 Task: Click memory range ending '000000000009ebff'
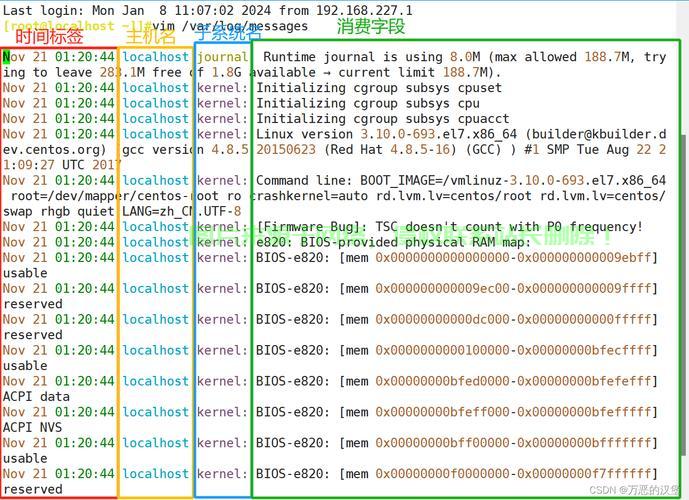coord(513,257)
